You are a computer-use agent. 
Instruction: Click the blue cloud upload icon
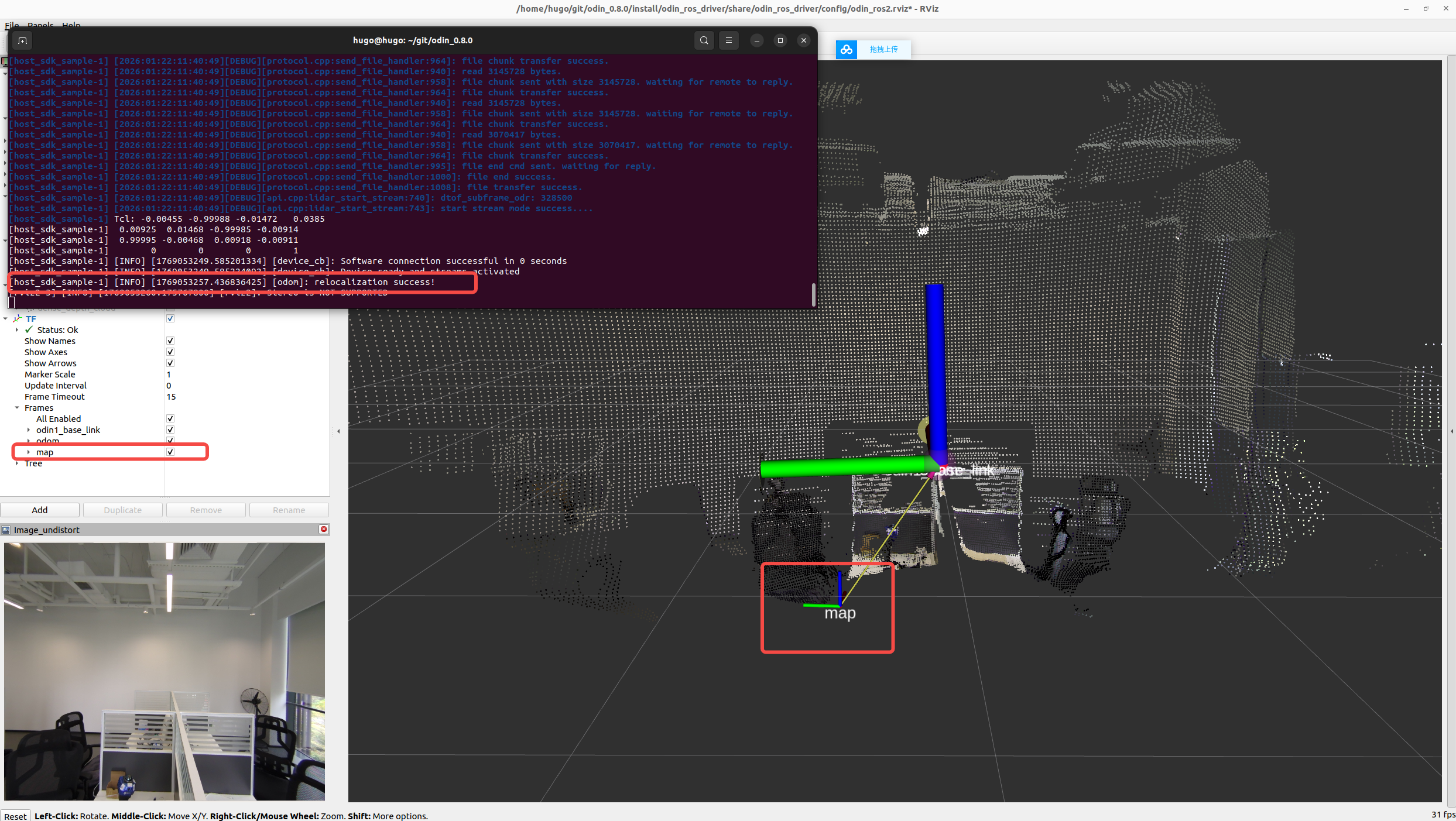coord(846,50)
